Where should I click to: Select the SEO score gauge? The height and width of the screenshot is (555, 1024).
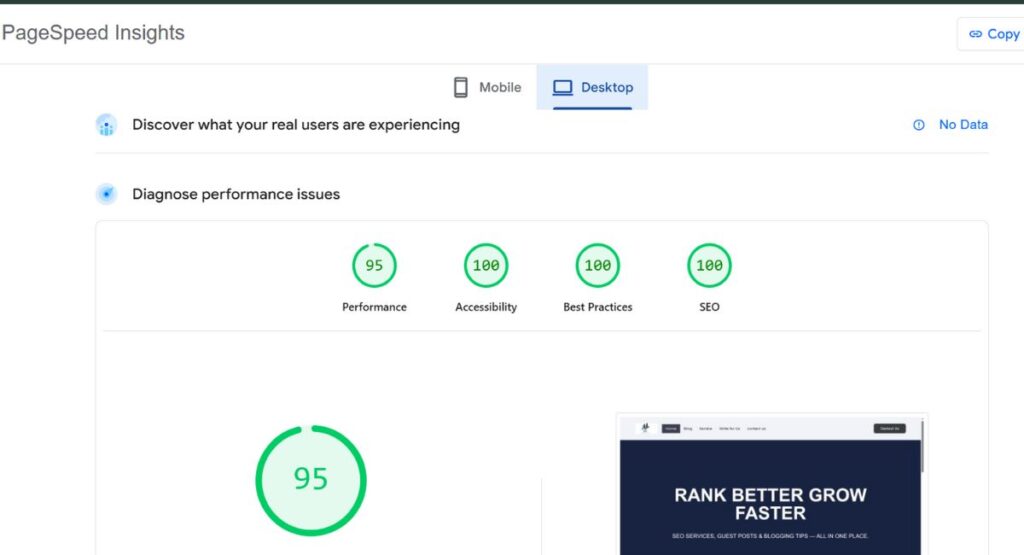[709, 266]
